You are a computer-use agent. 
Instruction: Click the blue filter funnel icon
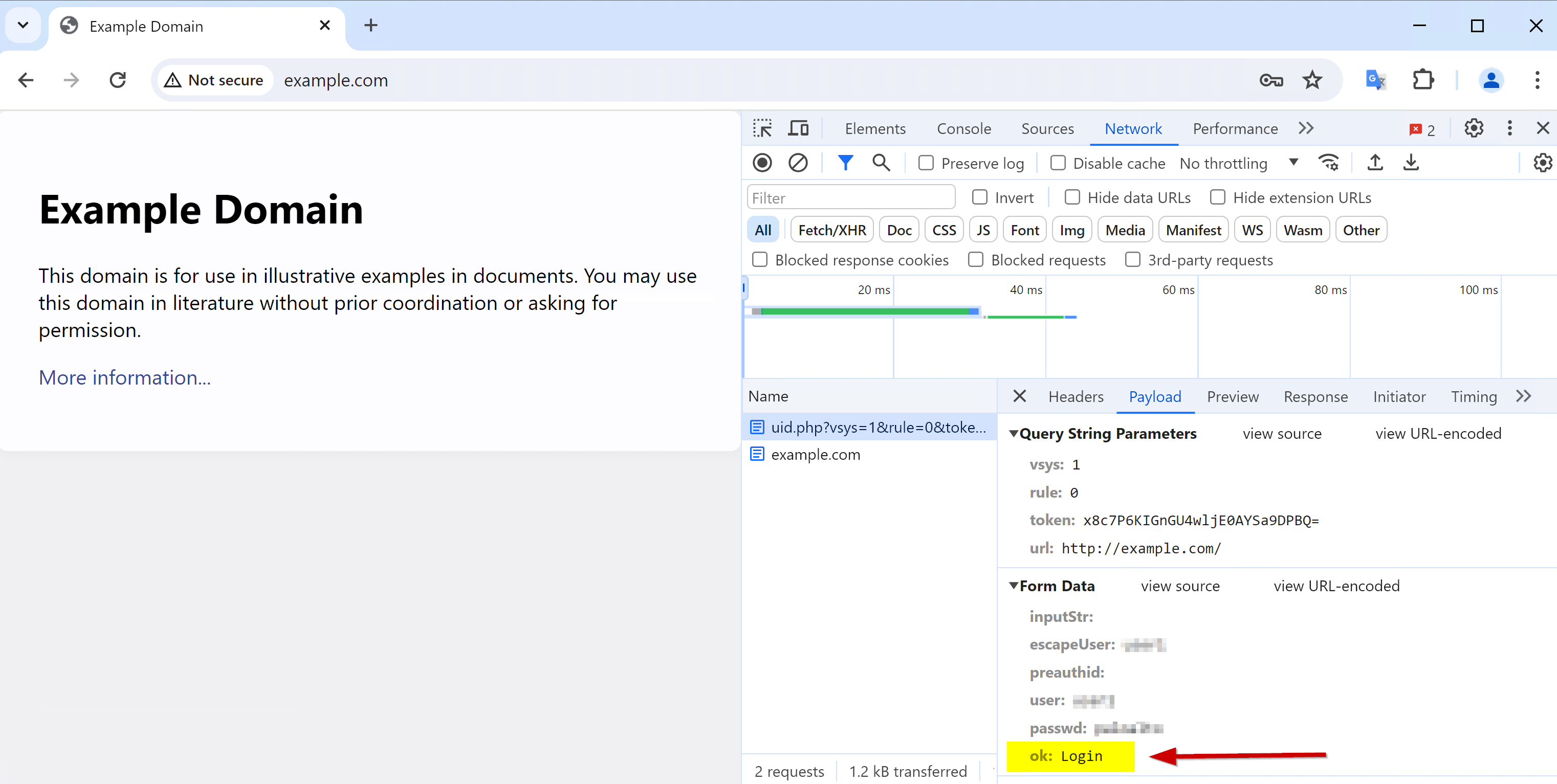[x=845, y=163]
